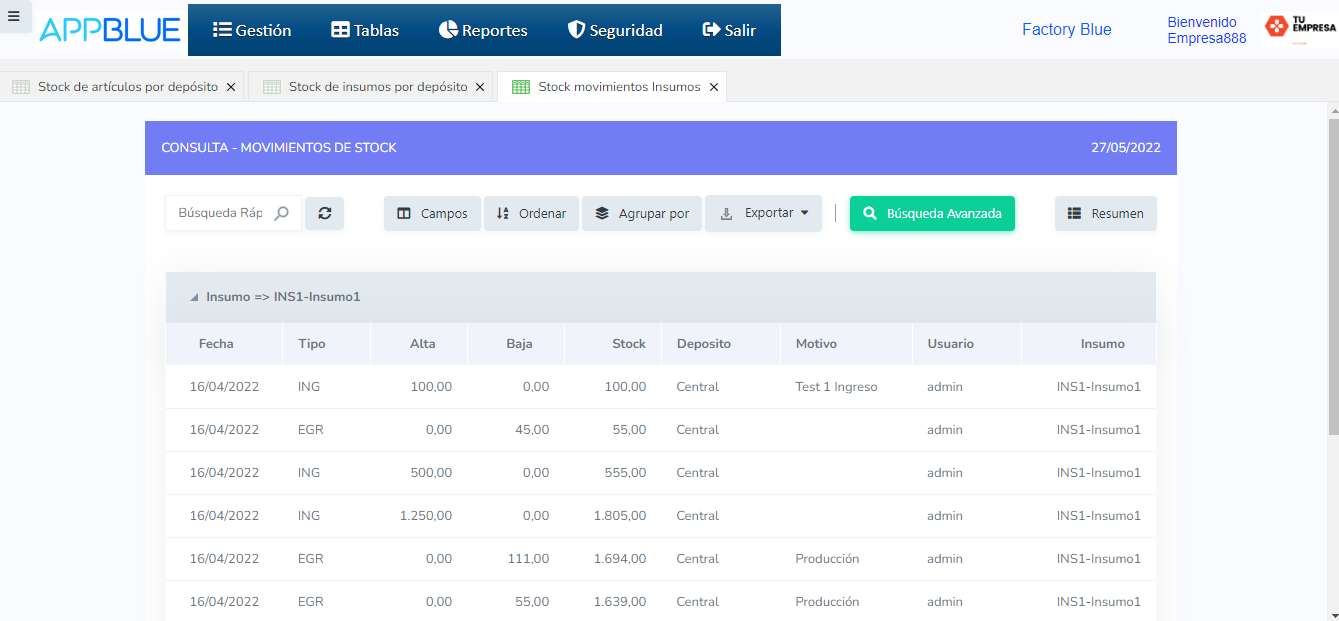Click the magnifier icon in quick search
Viewport: 1339px width, 621px height.
[x=282, y=213]
